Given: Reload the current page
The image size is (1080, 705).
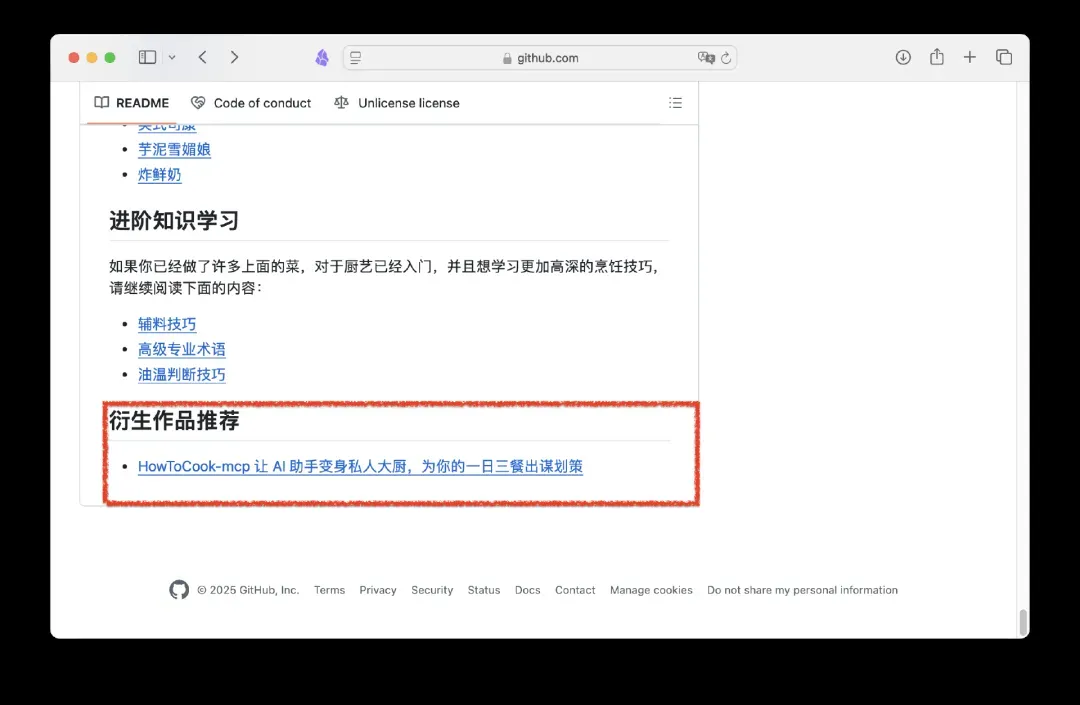Looking at the screenshot, I should pos(726,58).
